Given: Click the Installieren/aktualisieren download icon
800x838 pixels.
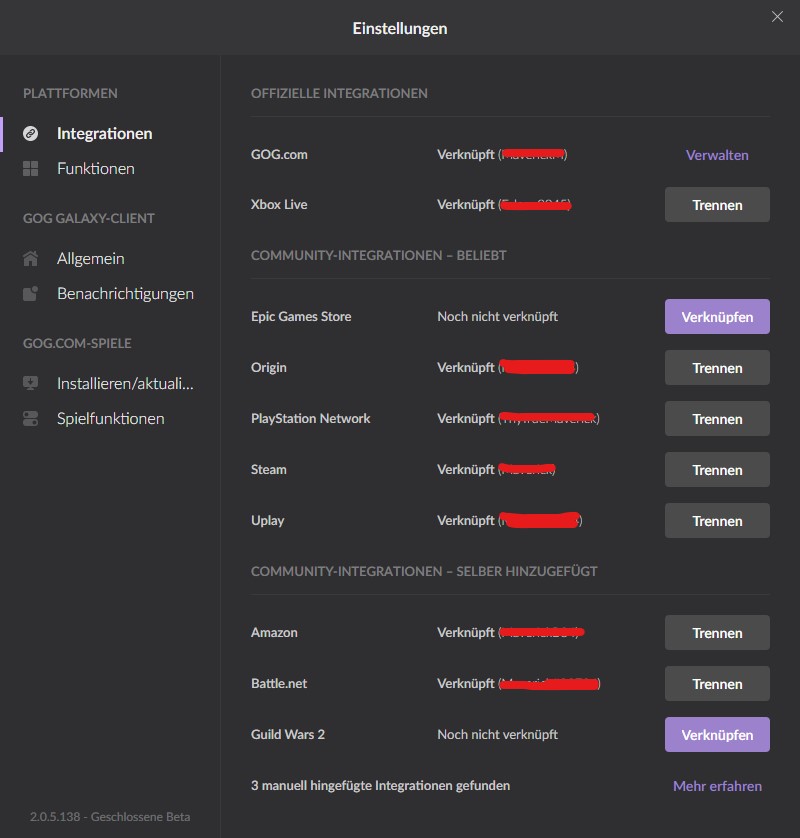Looking at the screenshot, I should [x=30, y=383].
